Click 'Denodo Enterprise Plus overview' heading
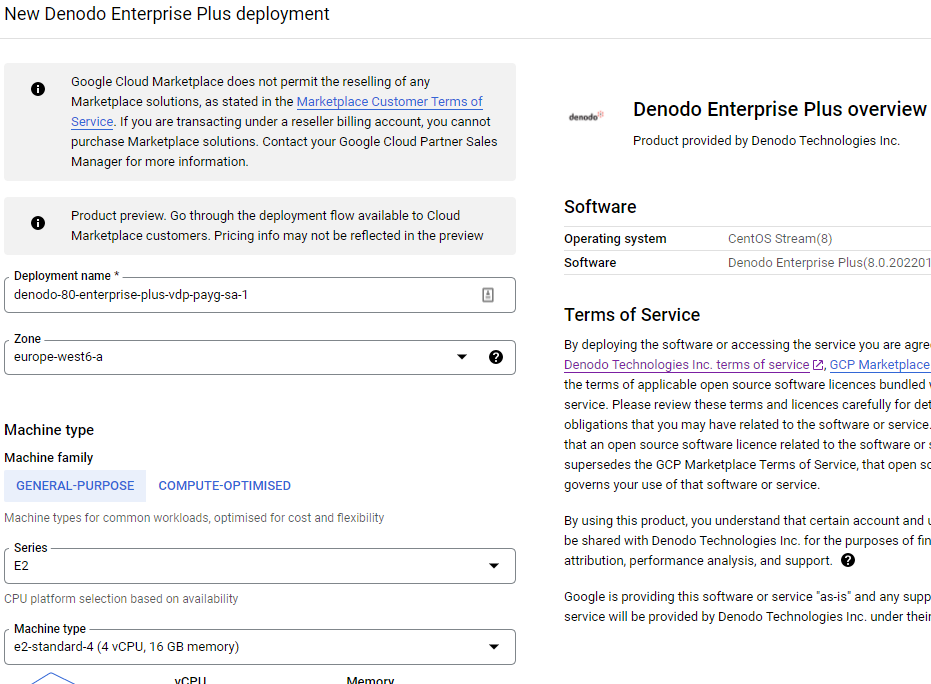Screen dimensions: 931x684 780,109
